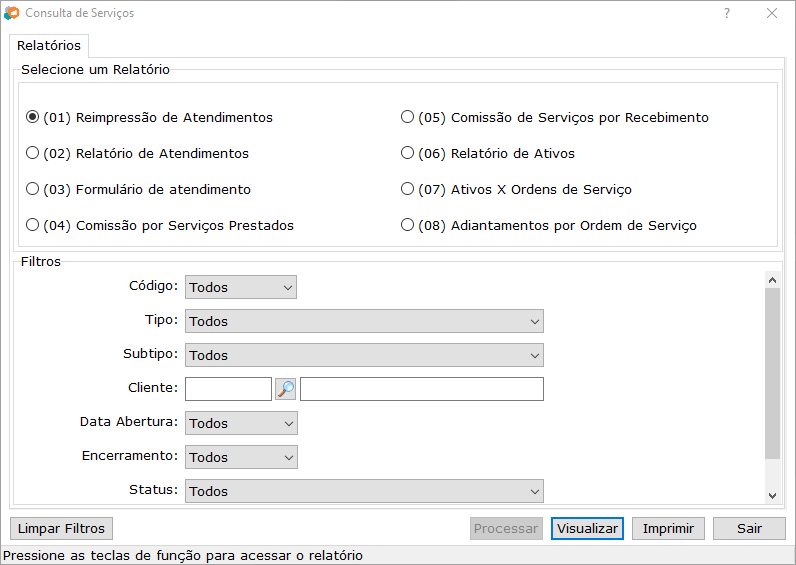Viewport: 796px width, 565px height.
Task: Select (07) Ativos X Ordens de Serviço
Action: click(407, 189)
